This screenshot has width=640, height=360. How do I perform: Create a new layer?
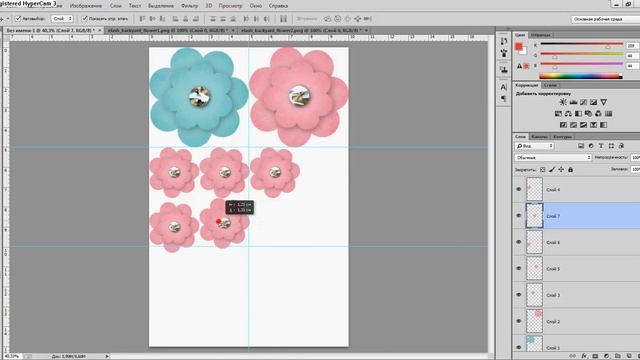click(629, 356)
